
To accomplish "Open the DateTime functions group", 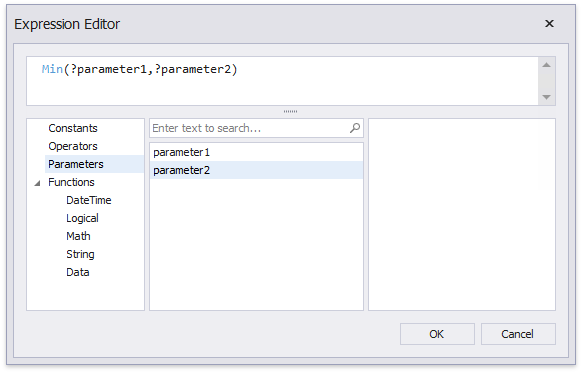I will coord(89,200).
